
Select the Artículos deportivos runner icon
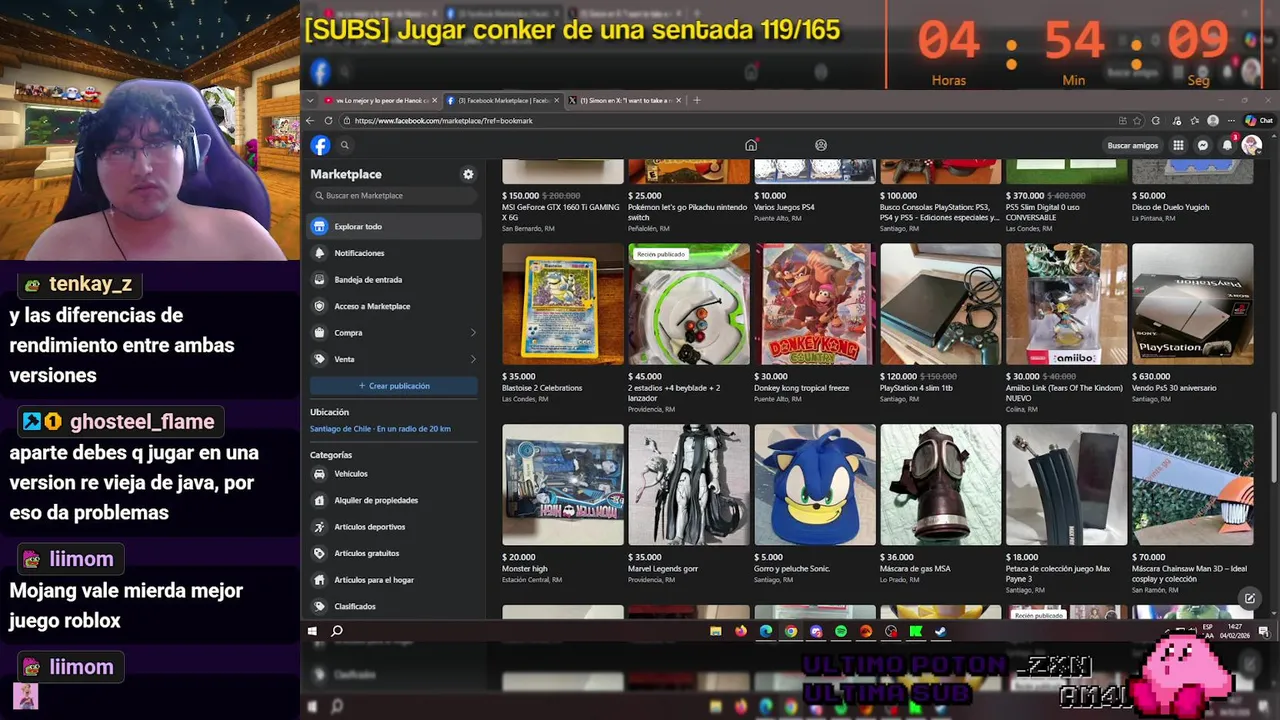[319, 527]
